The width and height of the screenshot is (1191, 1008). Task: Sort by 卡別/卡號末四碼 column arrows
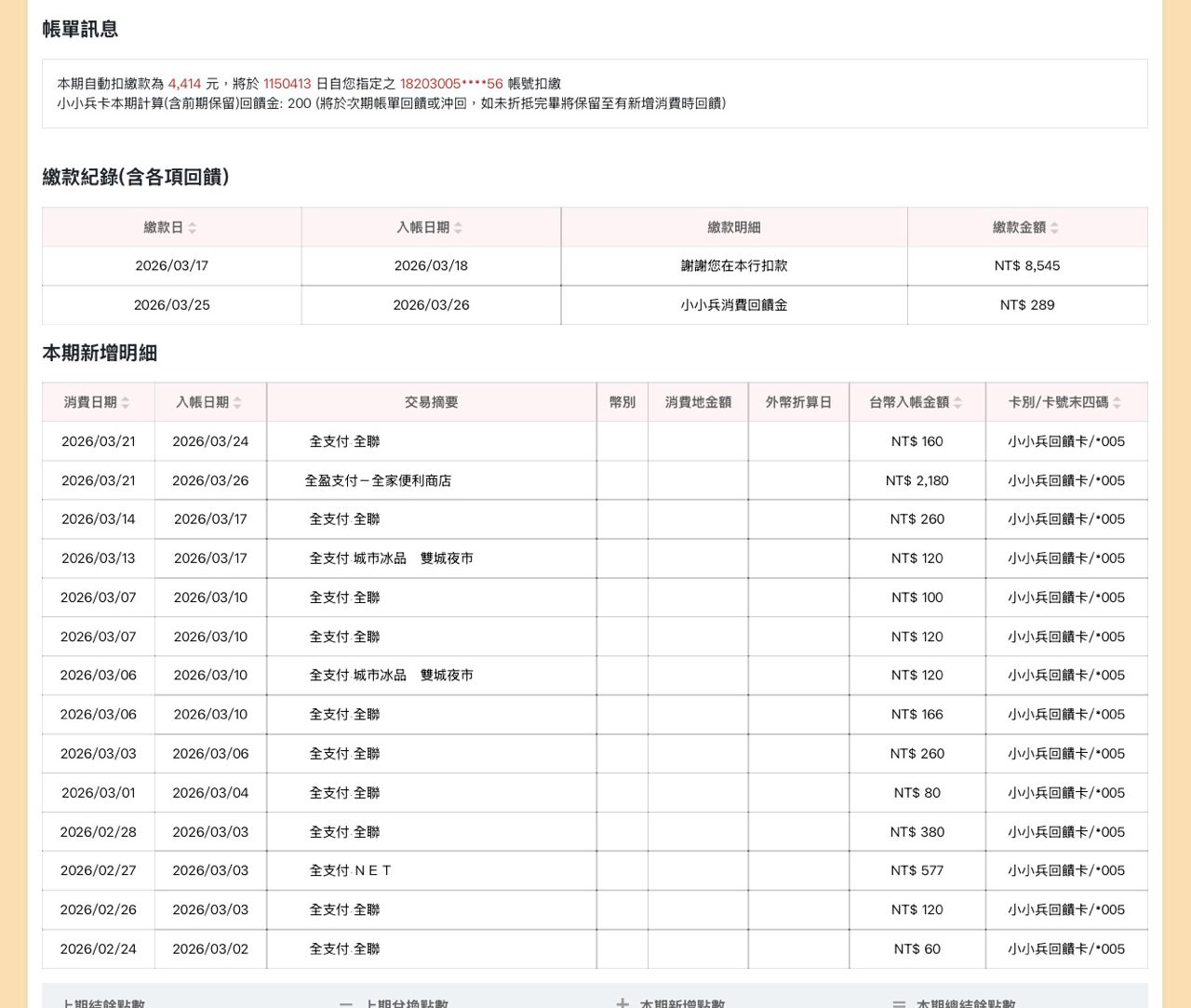(1117, 403)
